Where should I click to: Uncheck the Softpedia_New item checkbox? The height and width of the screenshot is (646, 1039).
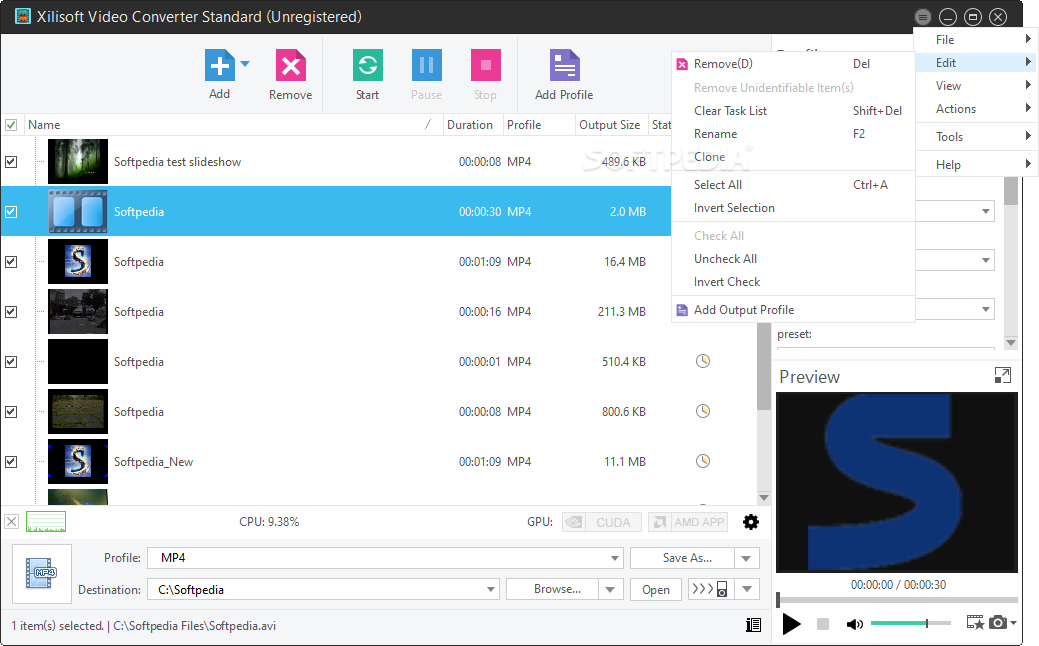point(11,462)
